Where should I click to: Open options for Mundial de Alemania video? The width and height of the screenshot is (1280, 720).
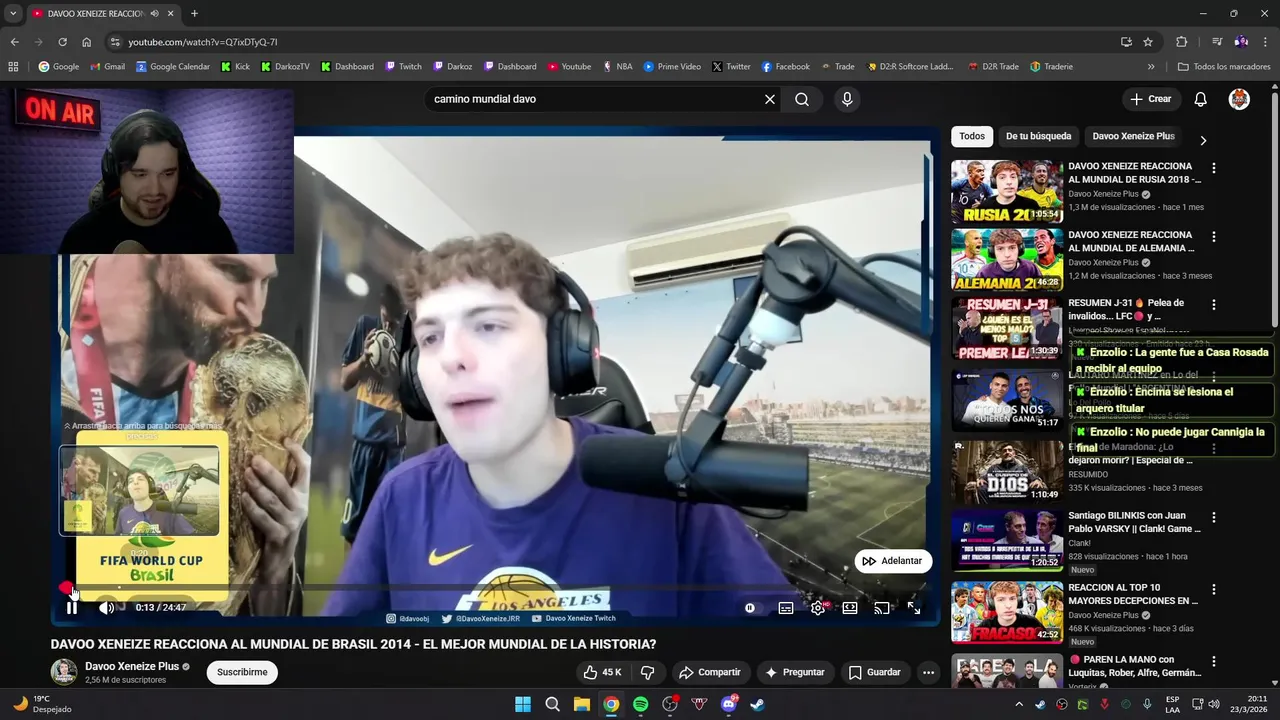[x=1214, y=237]
